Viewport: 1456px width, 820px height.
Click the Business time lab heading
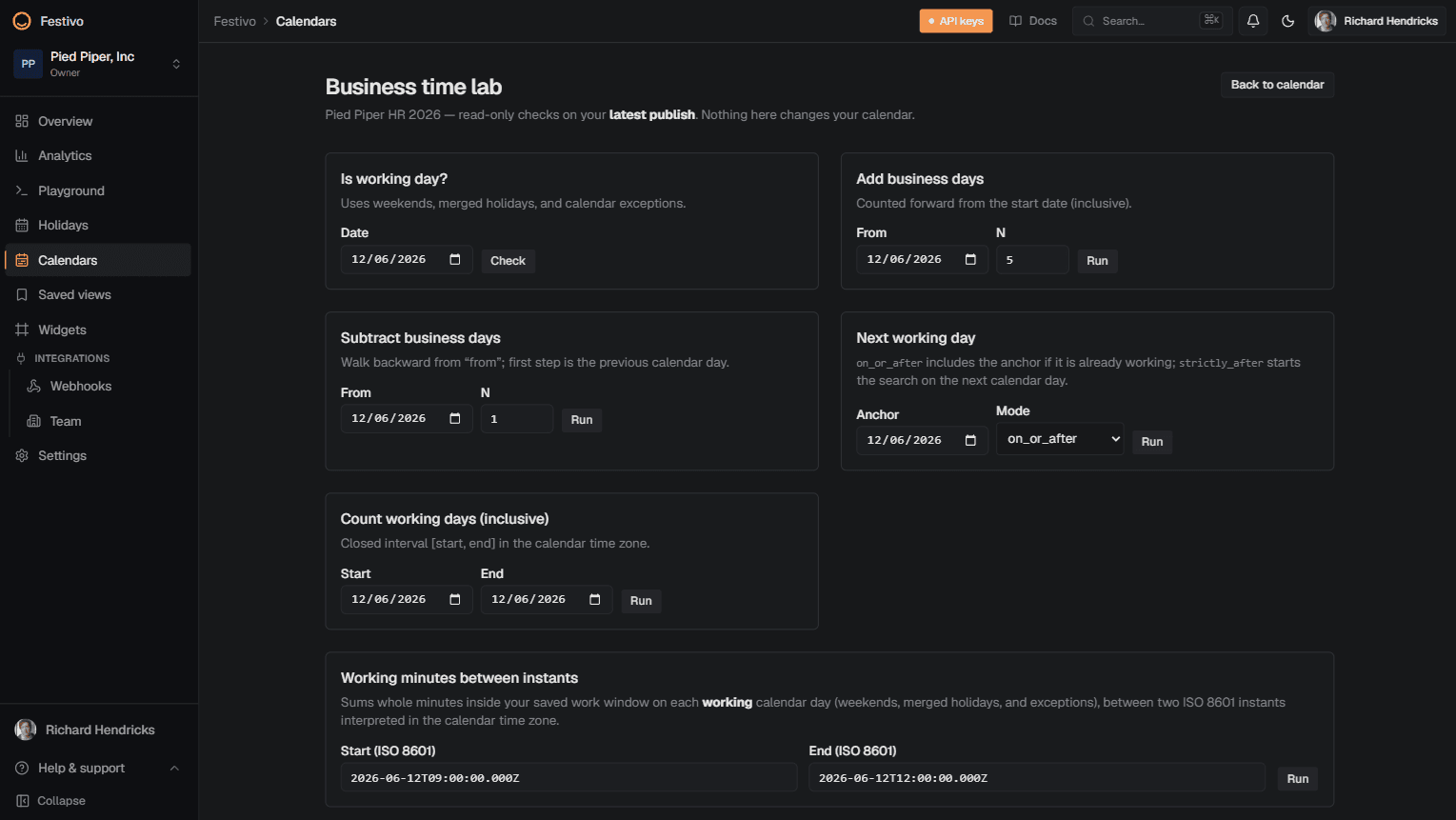coord(413,87)
